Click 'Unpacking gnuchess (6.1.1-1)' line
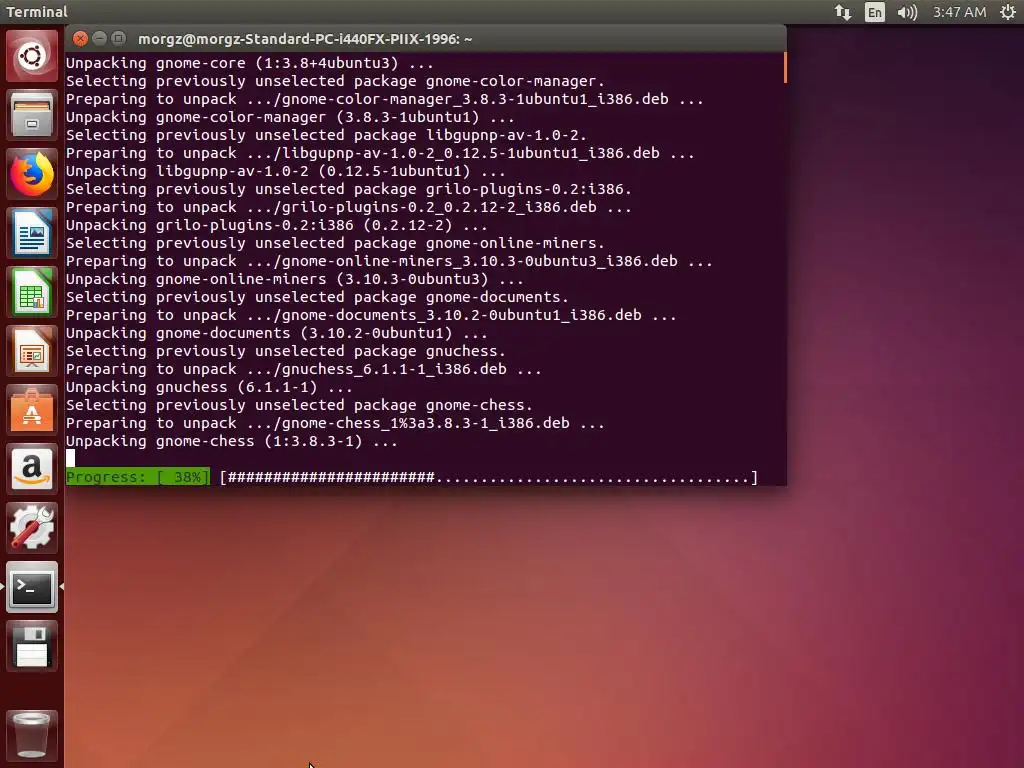The width and height of the screenshot is (1024, 768). point(209,387)
